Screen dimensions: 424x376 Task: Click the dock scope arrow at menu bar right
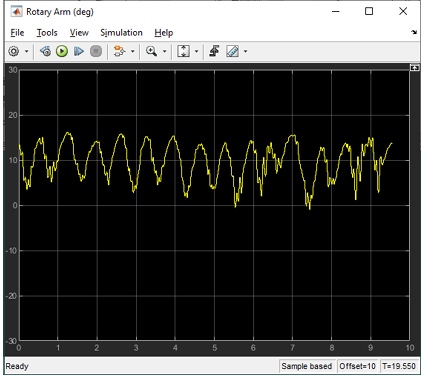tap(414, 32)
